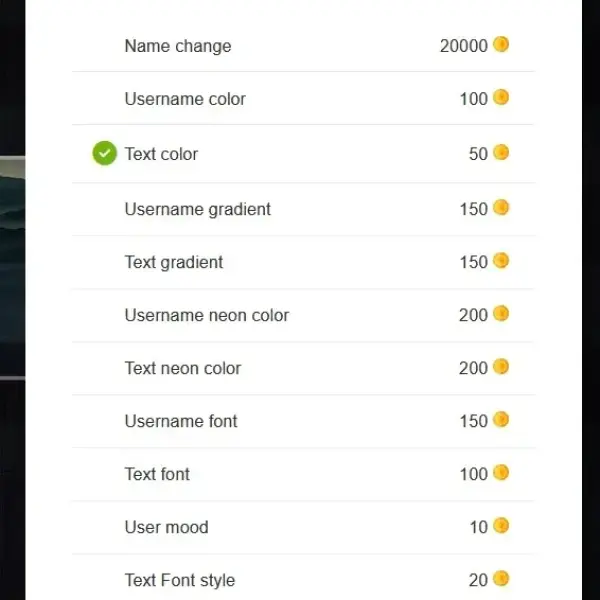Image resolution: width=600 pixels, height=600 pixels.
Task: Click the coin icon beside Text neon color
Action: (x=501, y=367)
